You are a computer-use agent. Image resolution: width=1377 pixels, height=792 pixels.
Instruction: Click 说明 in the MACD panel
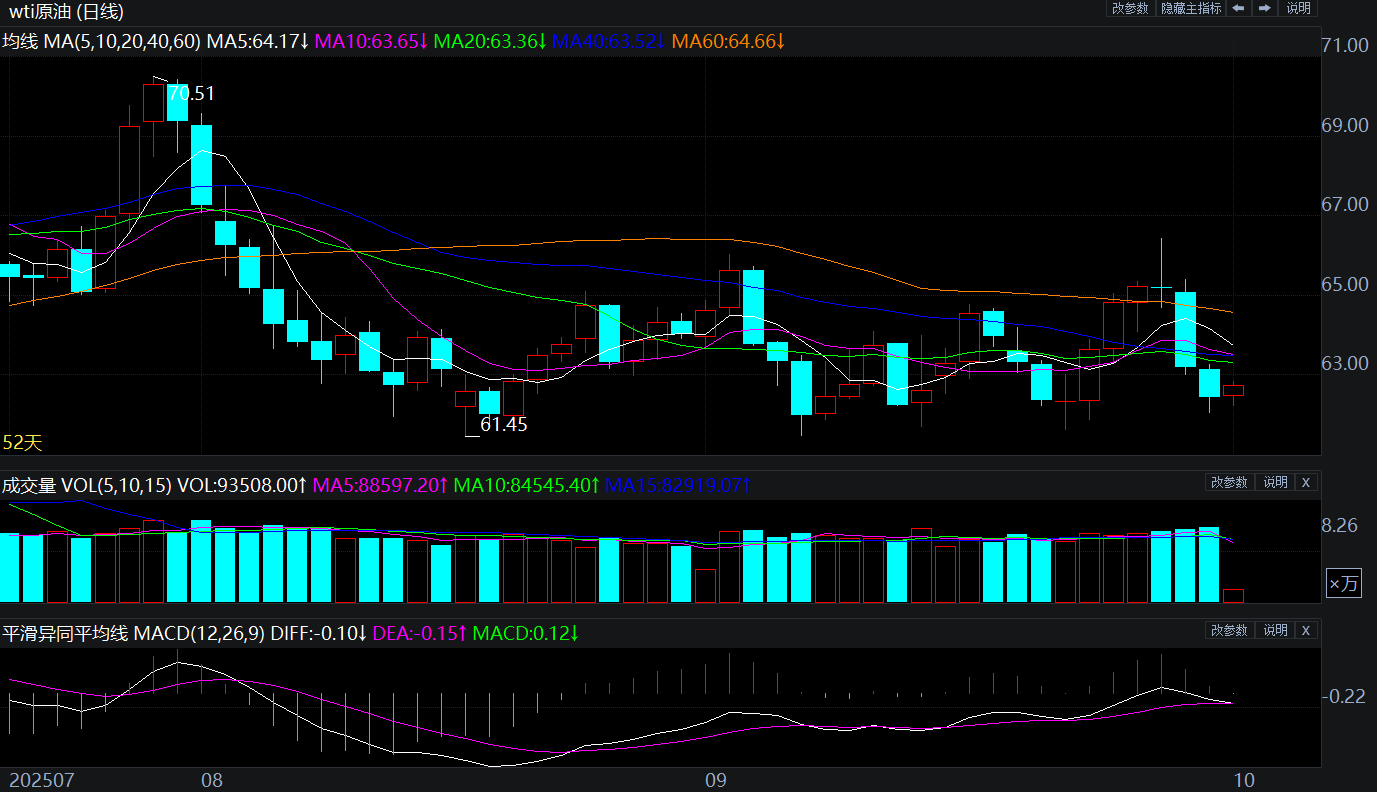pyautogui.click(x=1275, y=630)
